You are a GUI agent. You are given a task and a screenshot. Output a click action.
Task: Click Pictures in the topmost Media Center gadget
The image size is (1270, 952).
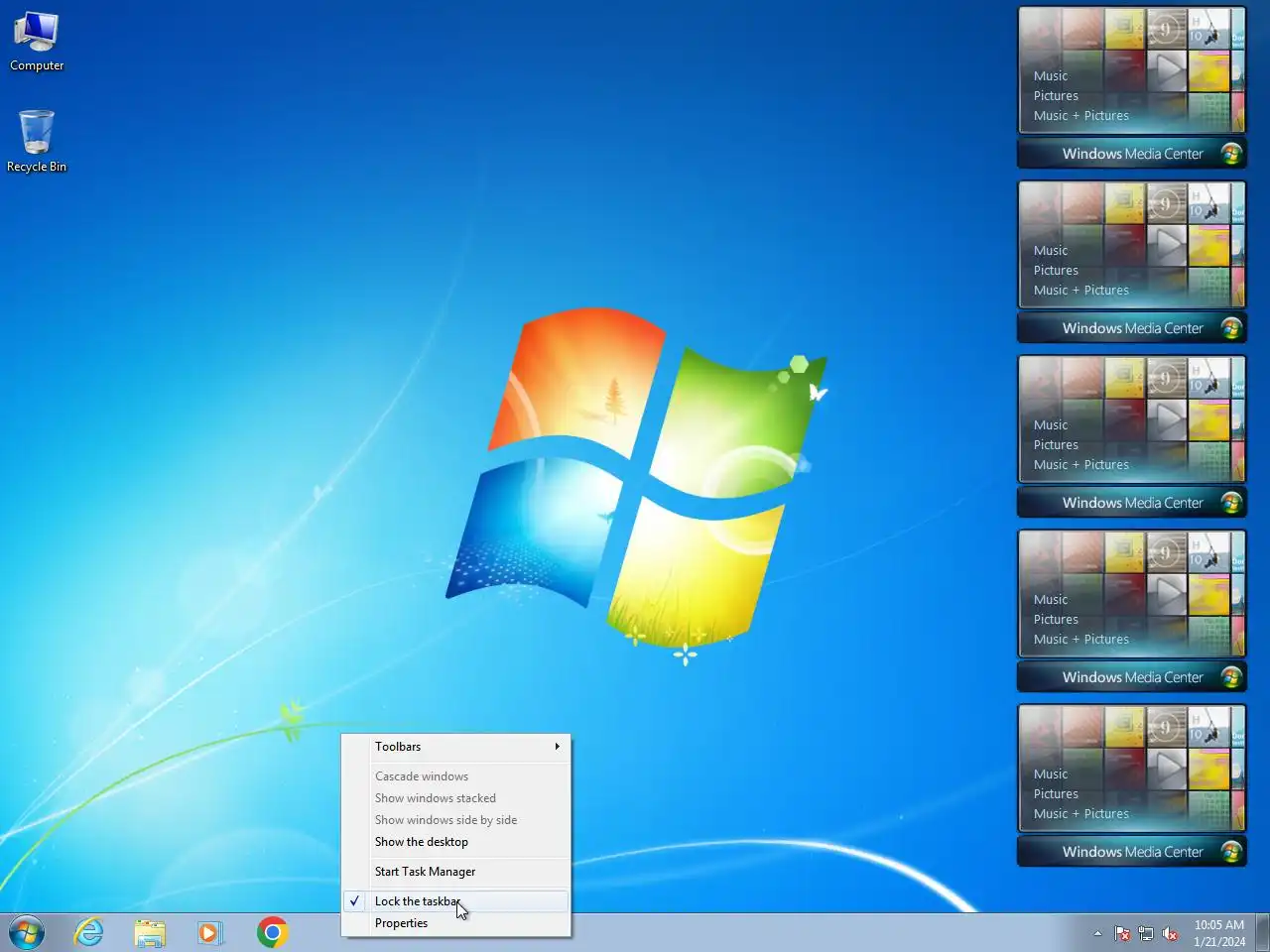pyautogui.click(x=1056, y=96)
